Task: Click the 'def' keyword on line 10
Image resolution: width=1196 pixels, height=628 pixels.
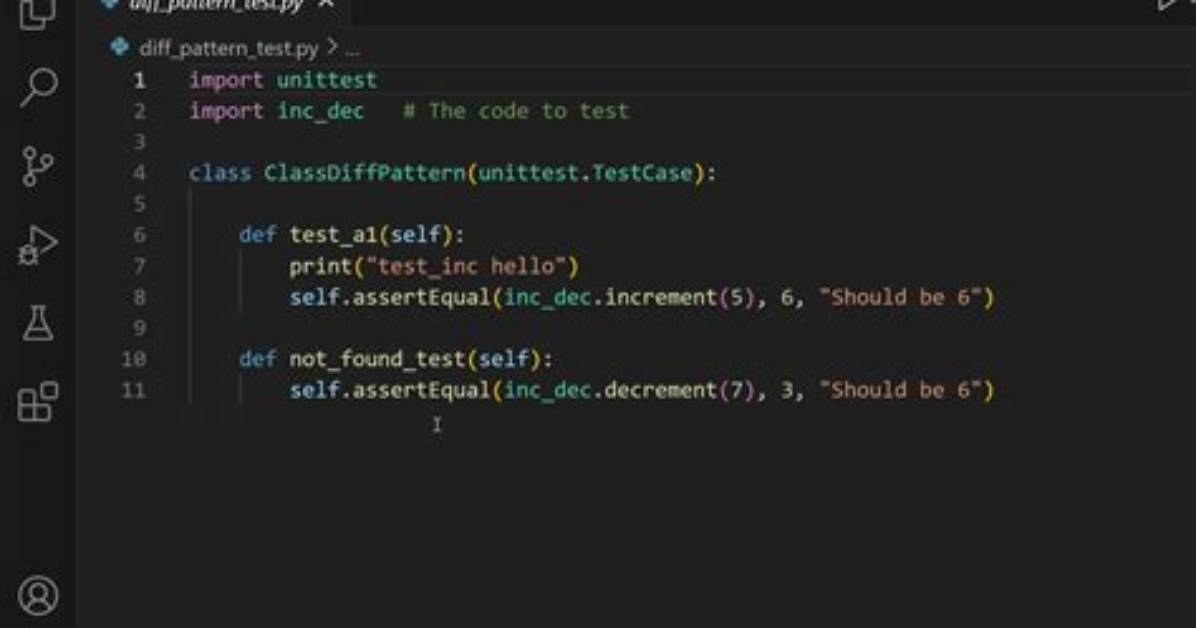Action: pos(257,359)
